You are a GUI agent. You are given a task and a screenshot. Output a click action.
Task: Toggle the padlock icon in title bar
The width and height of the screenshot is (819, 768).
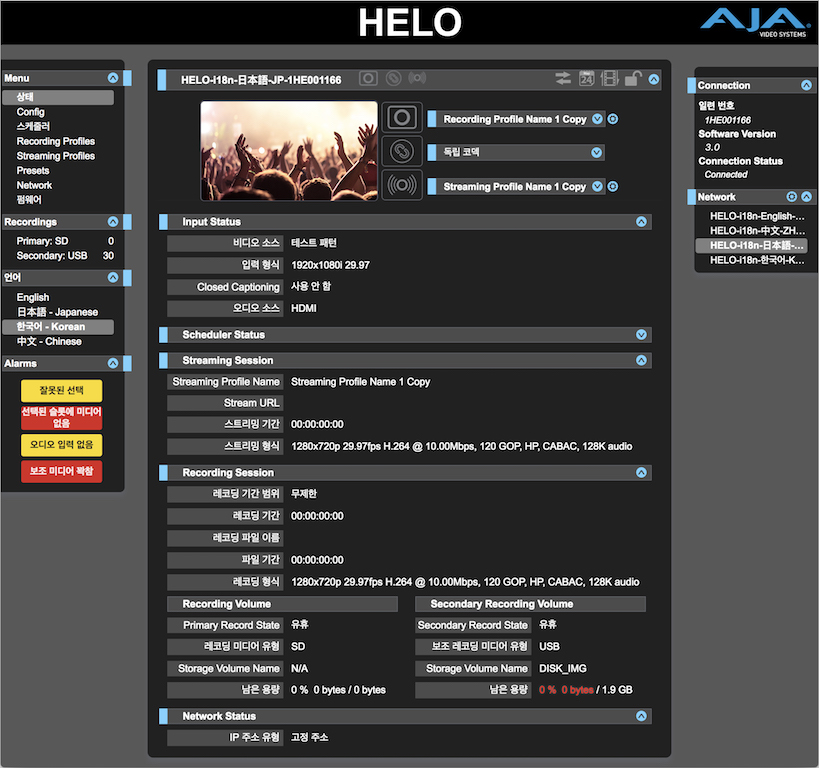coord(633,78)
